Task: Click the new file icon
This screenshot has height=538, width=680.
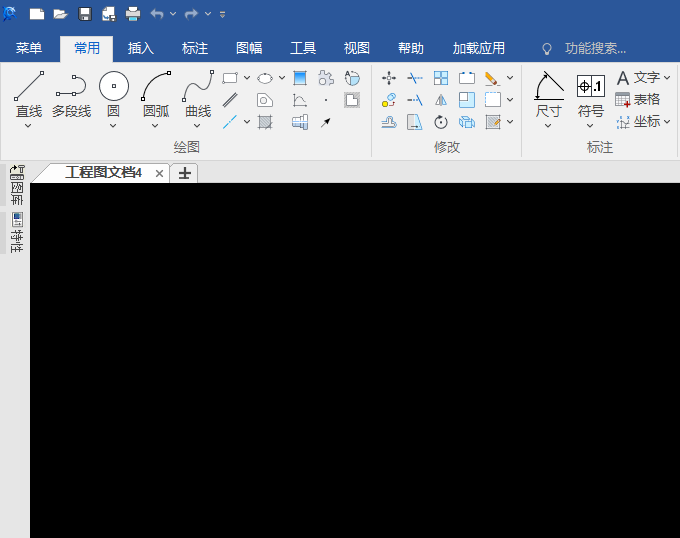Action: point(37,14)
